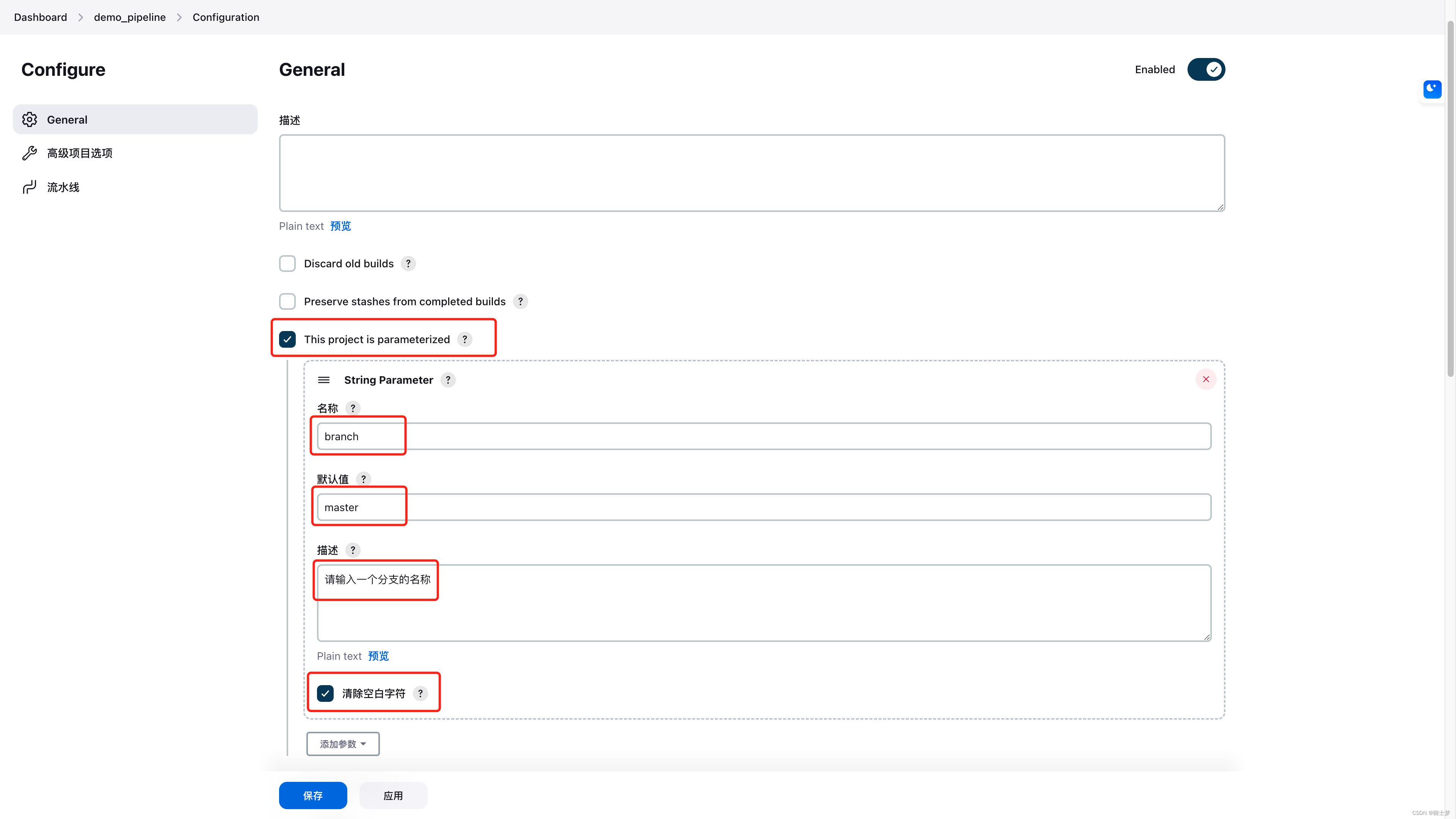
Task: Open demo_pipeline breadcrumb link
Action: pyautogui.click(x=129, y=17)
